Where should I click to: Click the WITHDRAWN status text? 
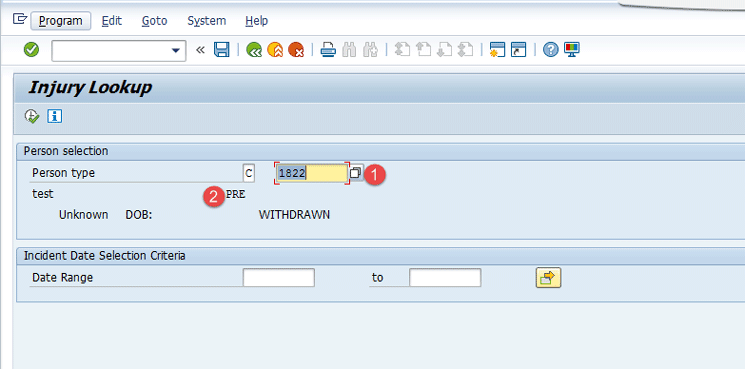[x=294, y=215]
